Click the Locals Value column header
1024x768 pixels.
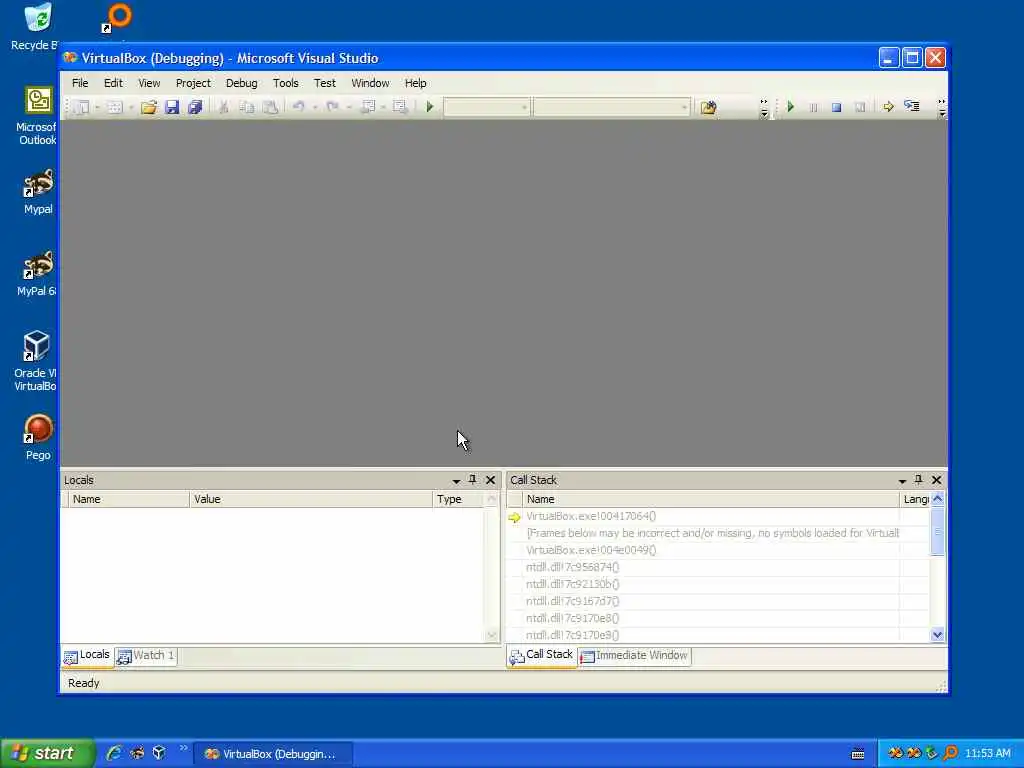tap(311, 499)
